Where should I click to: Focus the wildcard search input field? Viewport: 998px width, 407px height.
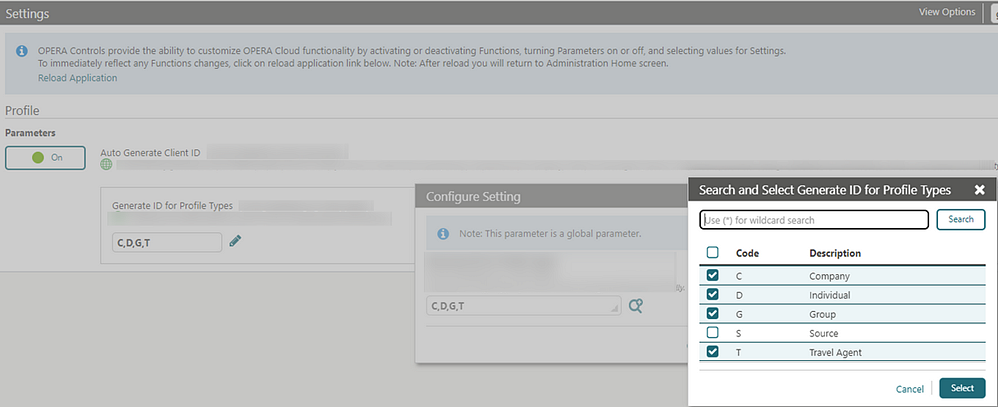click(x=814, y=220)
